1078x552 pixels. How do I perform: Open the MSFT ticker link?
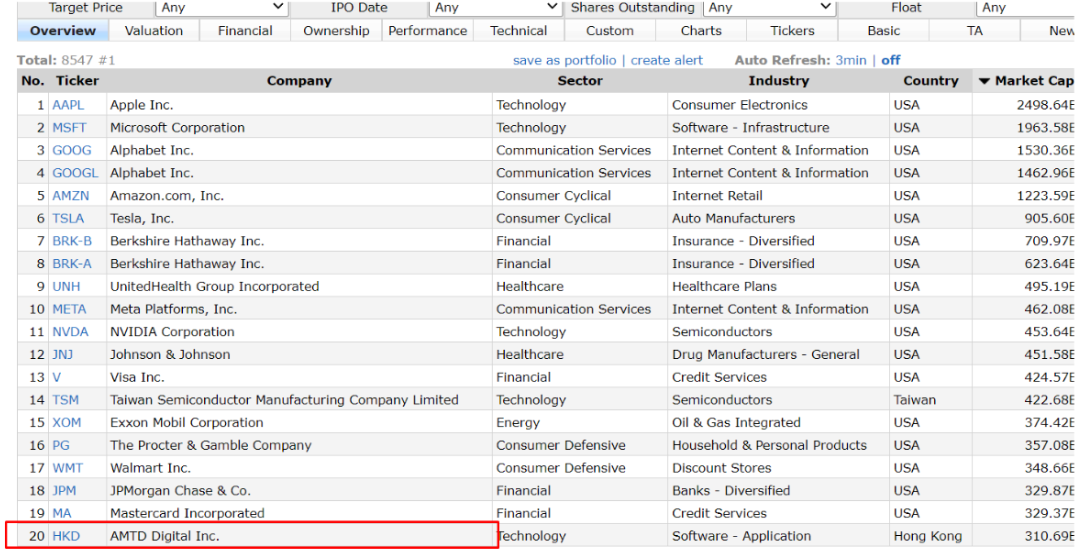(69, 128)
